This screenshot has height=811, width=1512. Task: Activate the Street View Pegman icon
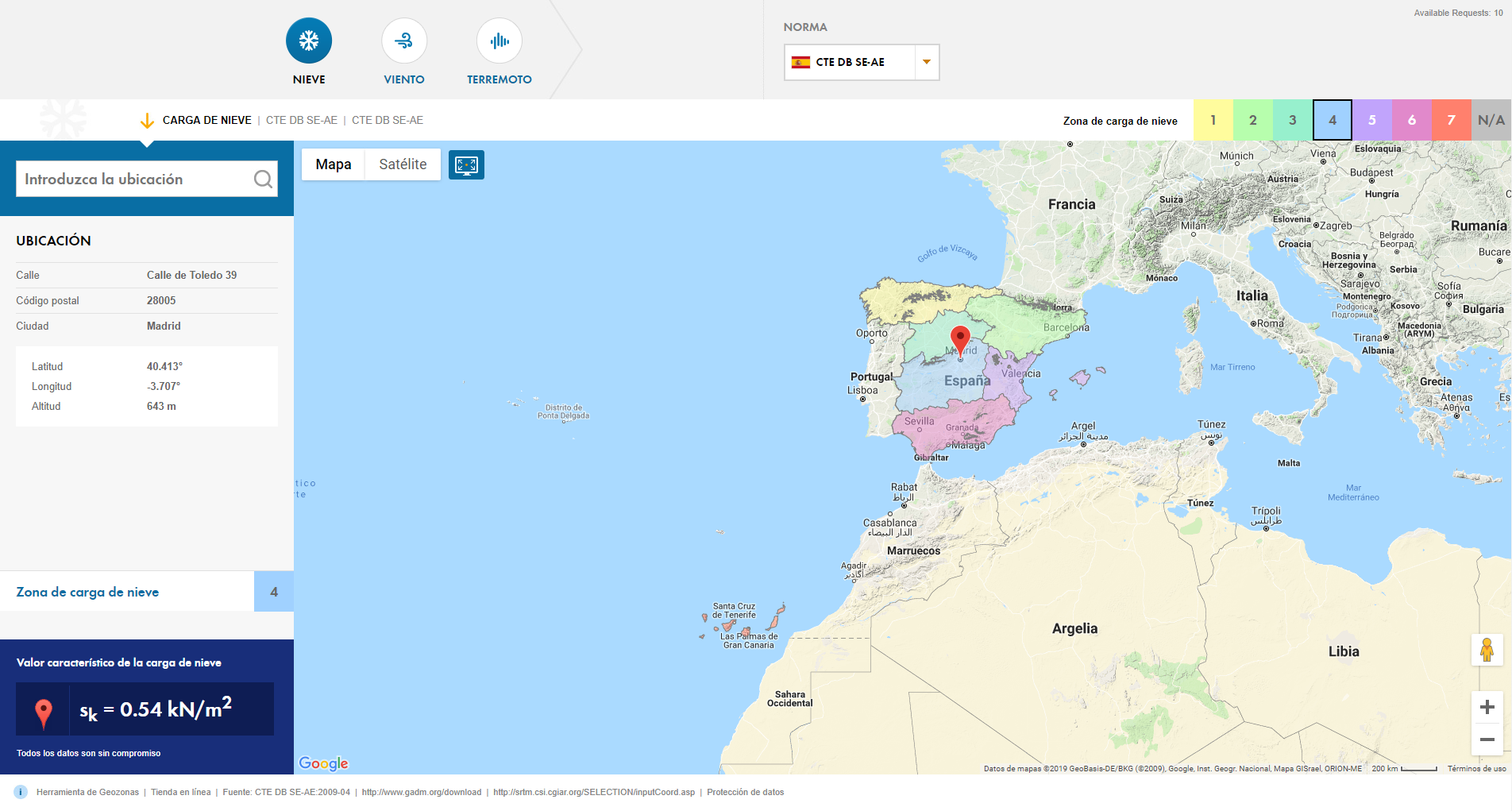[1487, 650]
